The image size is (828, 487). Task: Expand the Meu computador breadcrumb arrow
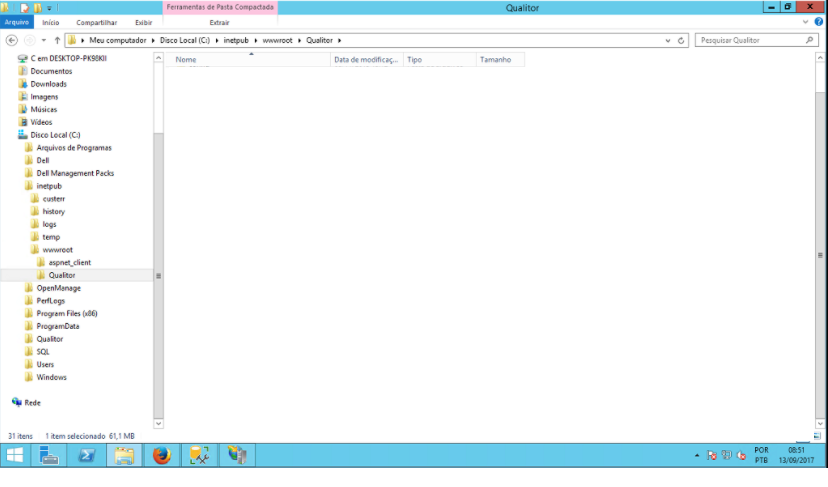click(153, 40)
